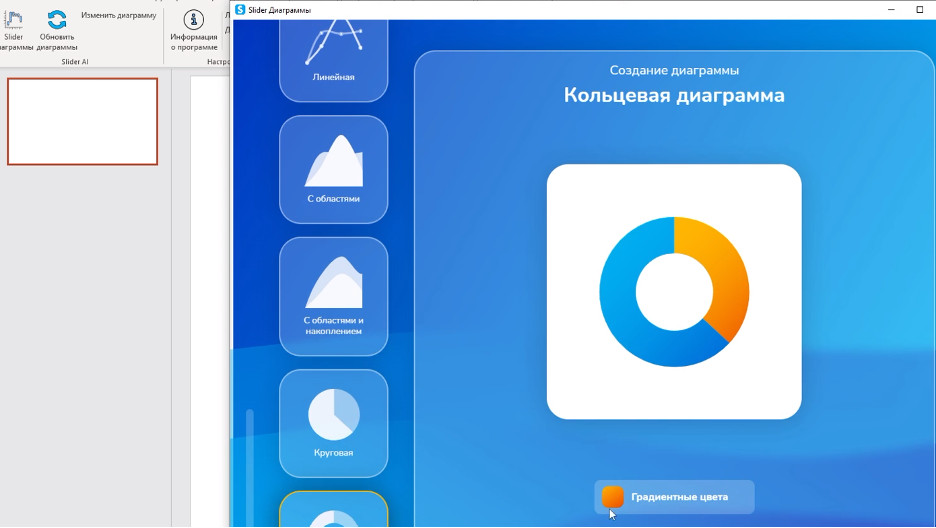Maximize the Slider Диаграммы window
The height and width of the screenshot is (528, 936).
pyautogui.click(x=919, y=9)
